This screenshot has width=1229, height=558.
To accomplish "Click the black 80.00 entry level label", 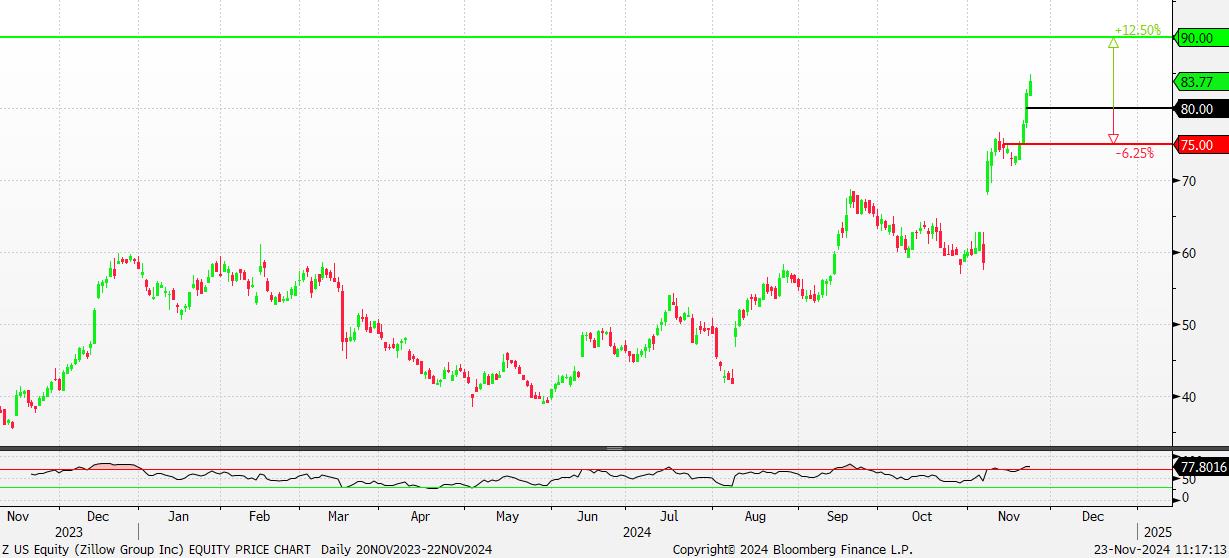I will [x=1197, y=109].
